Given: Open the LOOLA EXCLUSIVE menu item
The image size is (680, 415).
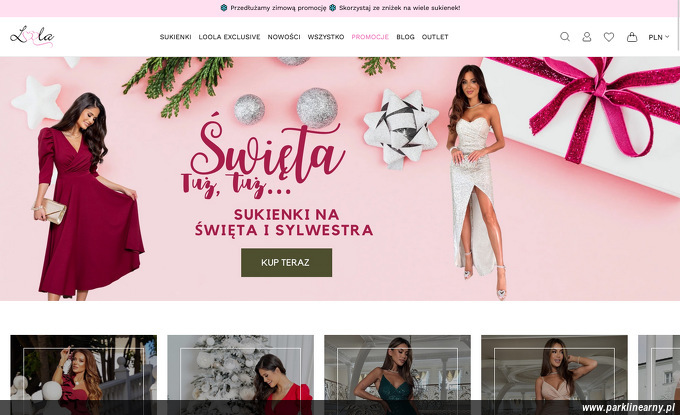Looking at the screenshot, I should click(x=229, y=37).
